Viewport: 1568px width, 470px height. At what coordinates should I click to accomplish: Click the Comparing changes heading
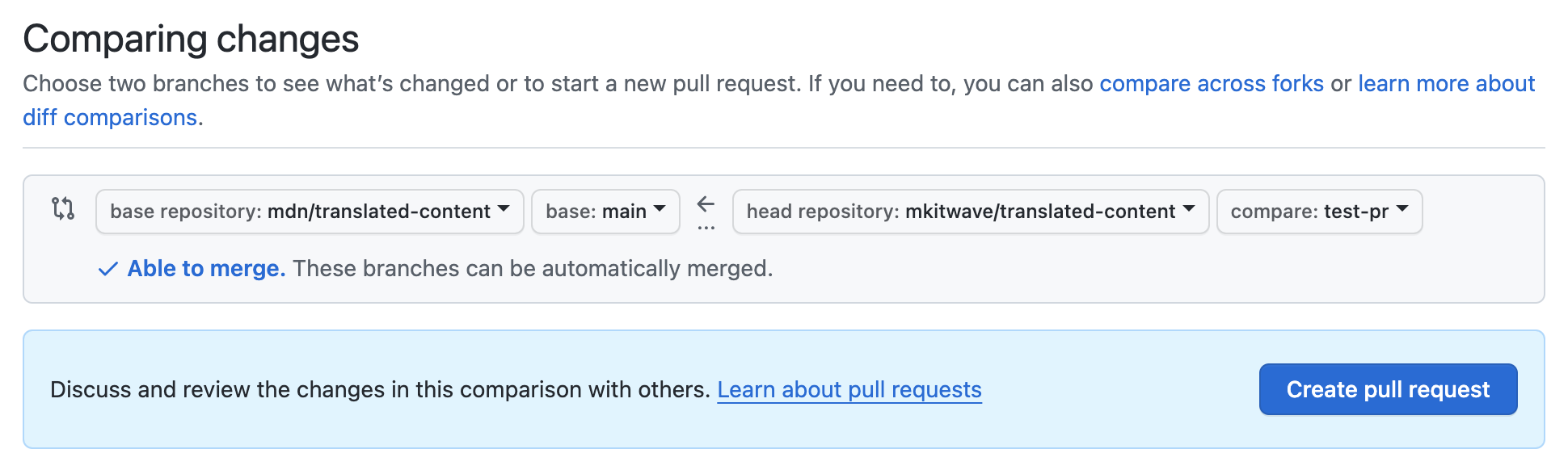[x=191, y=39]
